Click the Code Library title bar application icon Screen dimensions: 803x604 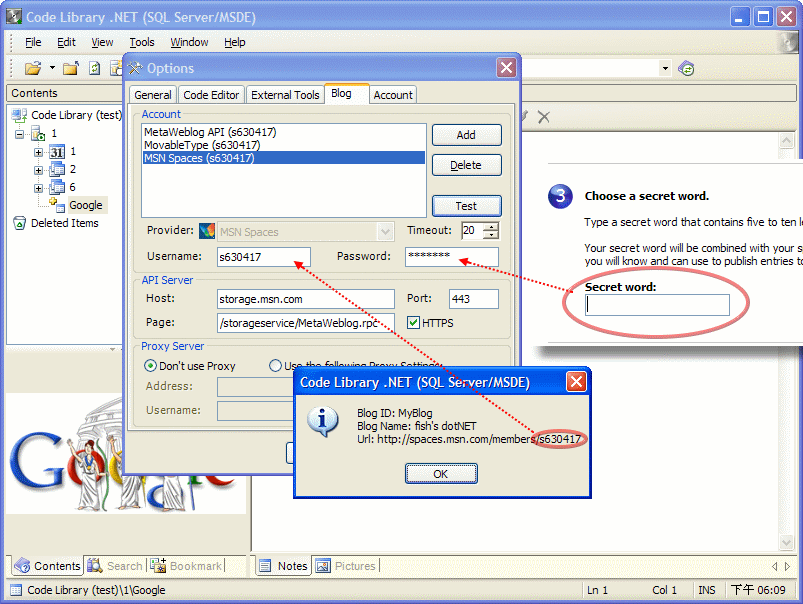[14, 16]
